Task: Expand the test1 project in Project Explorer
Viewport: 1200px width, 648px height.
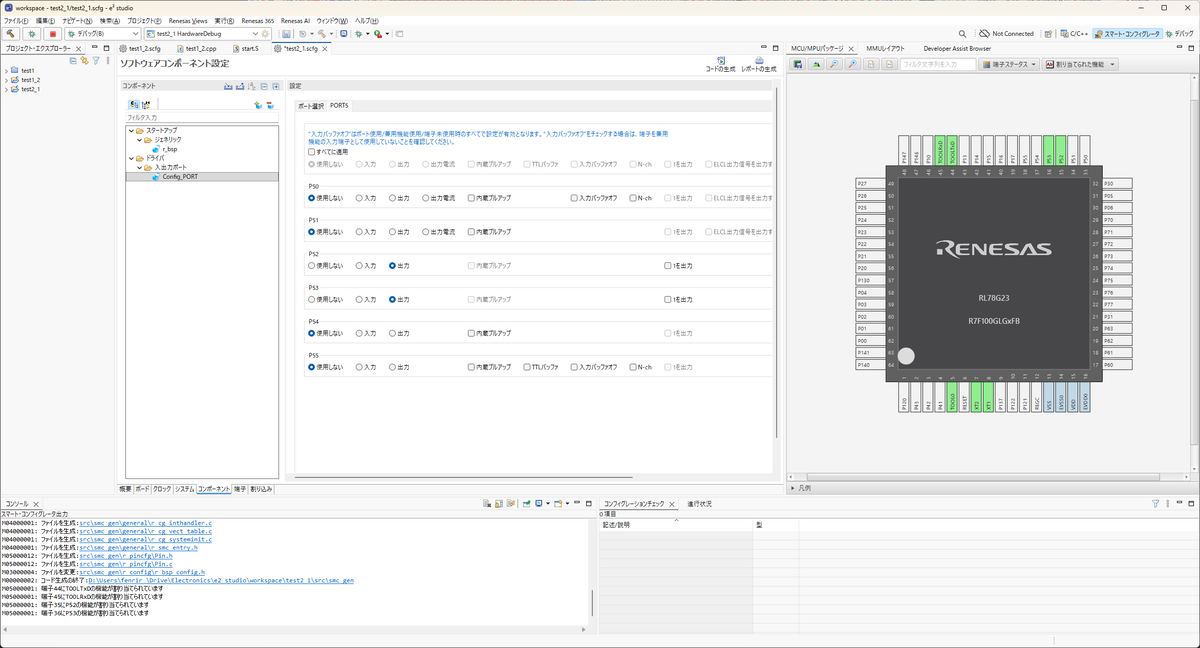Action: (x=6, y=71)
